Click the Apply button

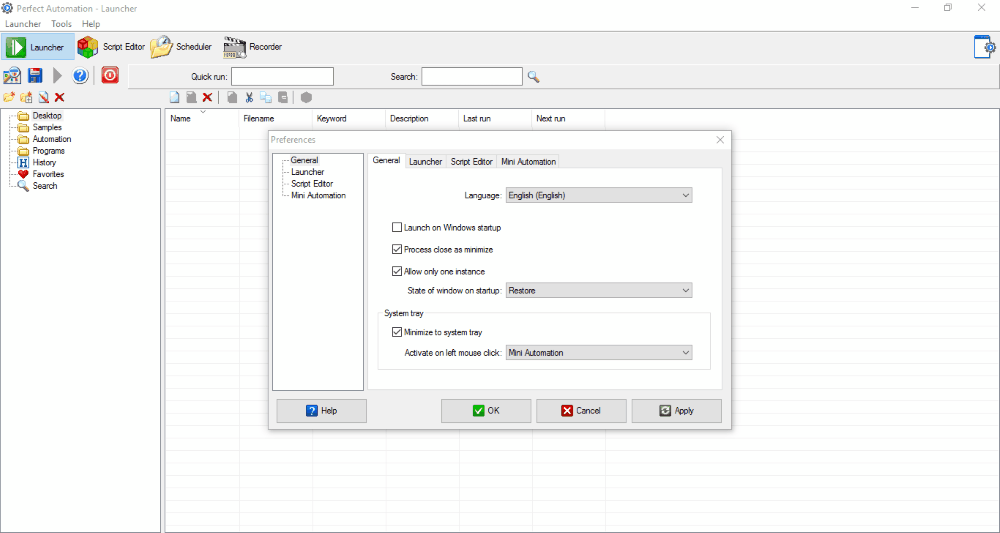[677, 411]
